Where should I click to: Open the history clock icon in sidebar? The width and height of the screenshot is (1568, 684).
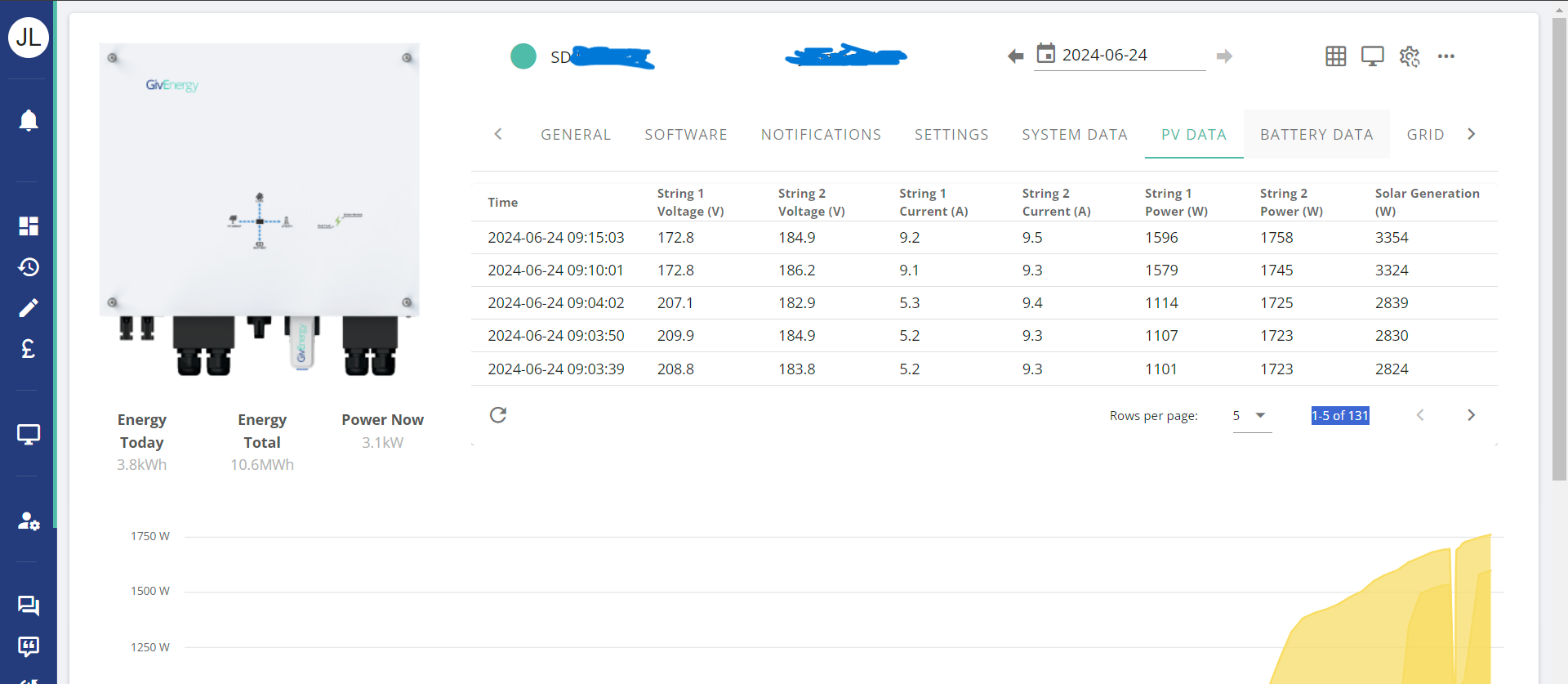(29, 267)
